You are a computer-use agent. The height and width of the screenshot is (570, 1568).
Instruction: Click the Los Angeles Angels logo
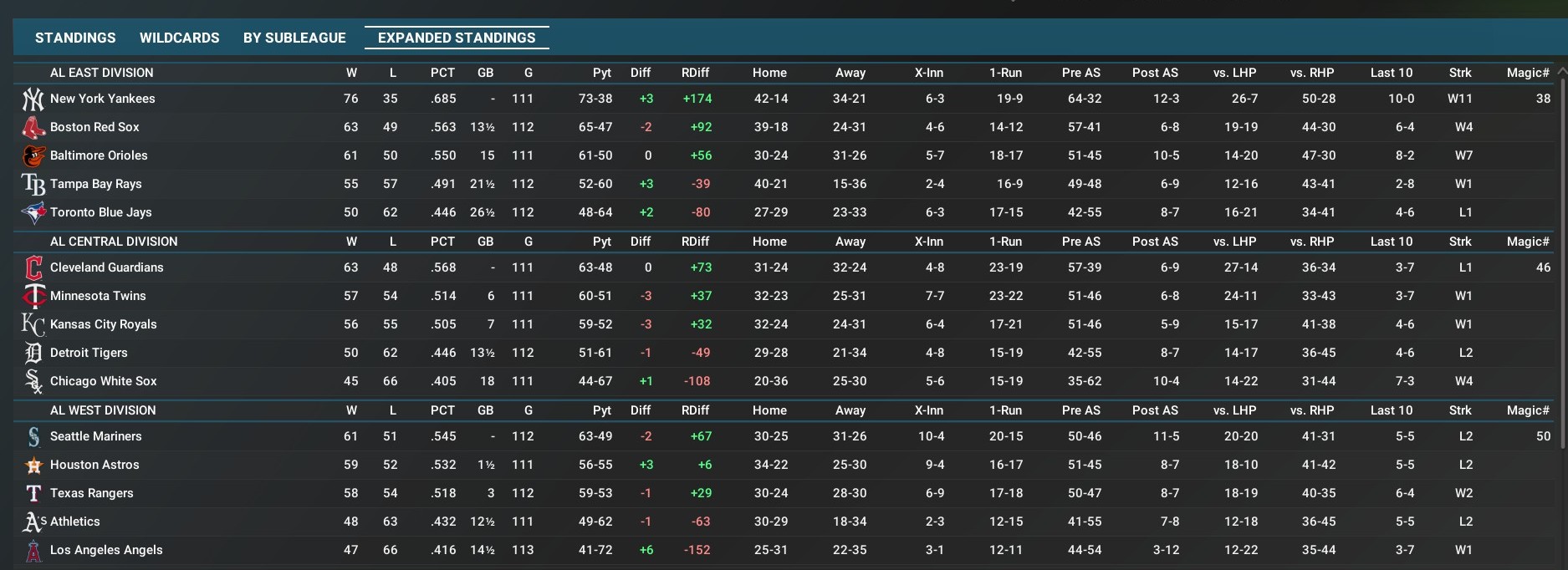coord(33,551)
